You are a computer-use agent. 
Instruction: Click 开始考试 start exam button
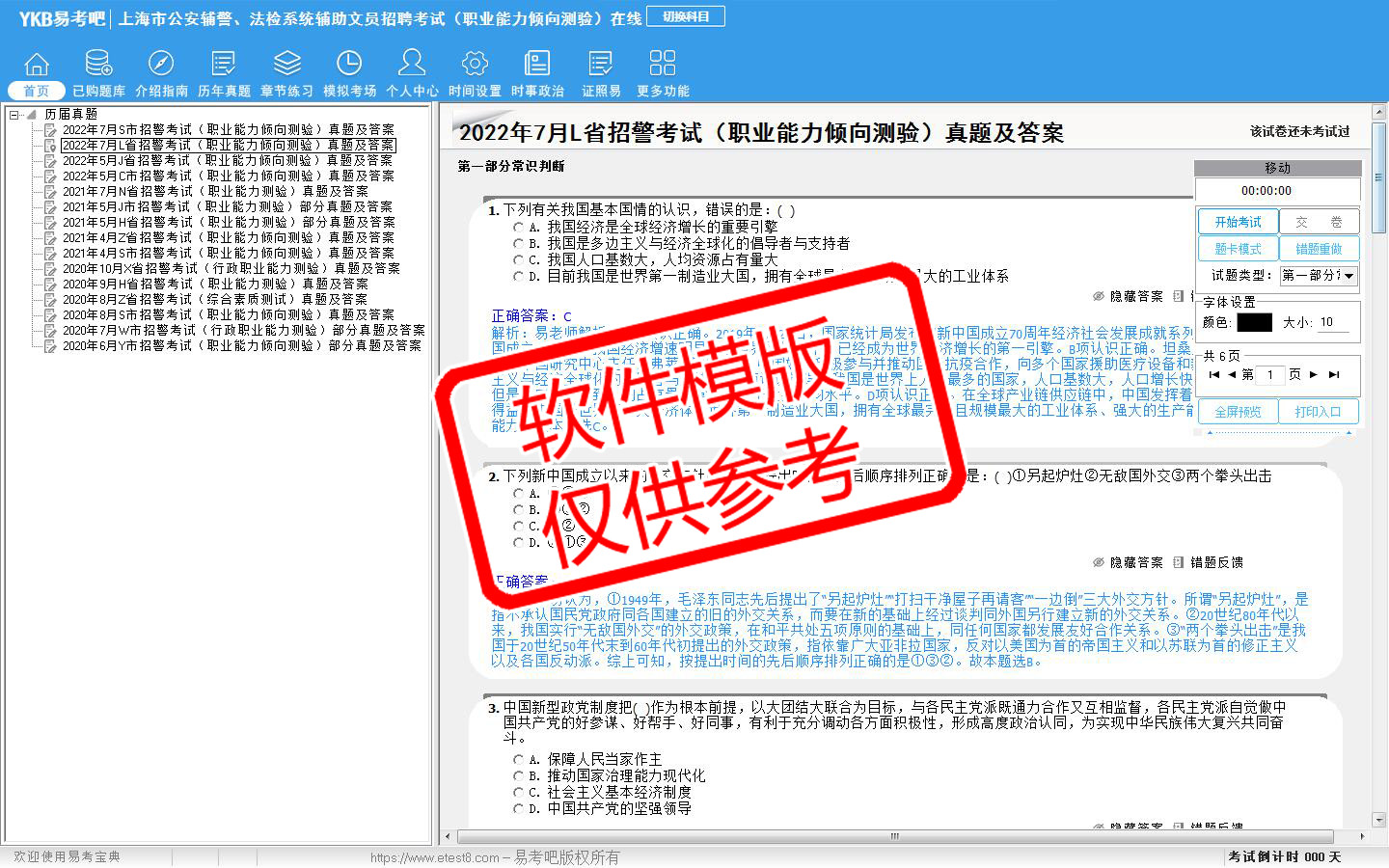(x=1238, y=222)
